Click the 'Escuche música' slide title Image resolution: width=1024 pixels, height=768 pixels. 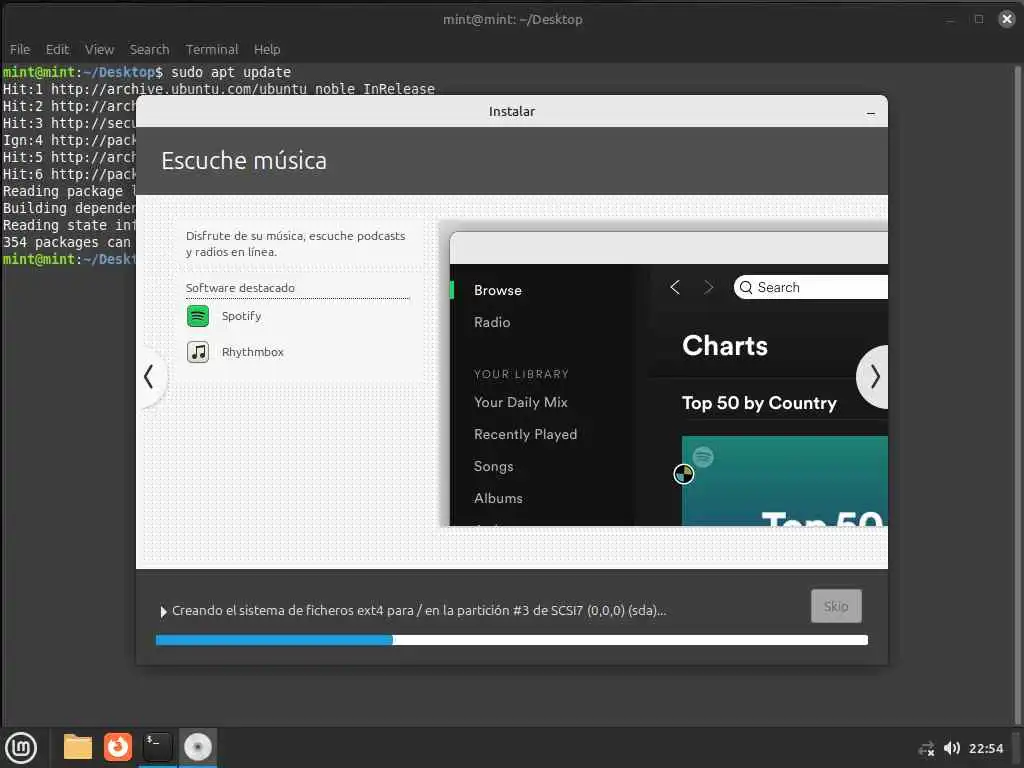pos(244,161)
